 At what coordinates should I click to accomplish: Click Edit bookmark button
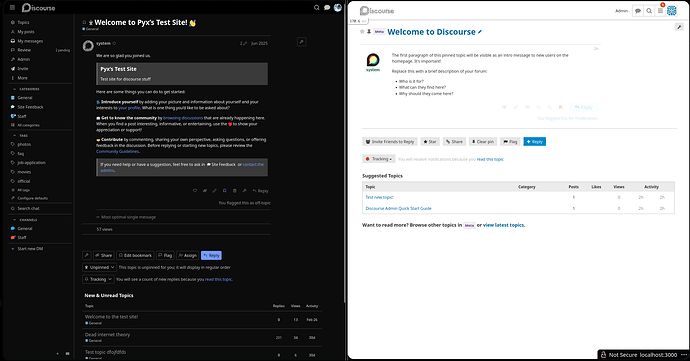[x=135, y=255]
